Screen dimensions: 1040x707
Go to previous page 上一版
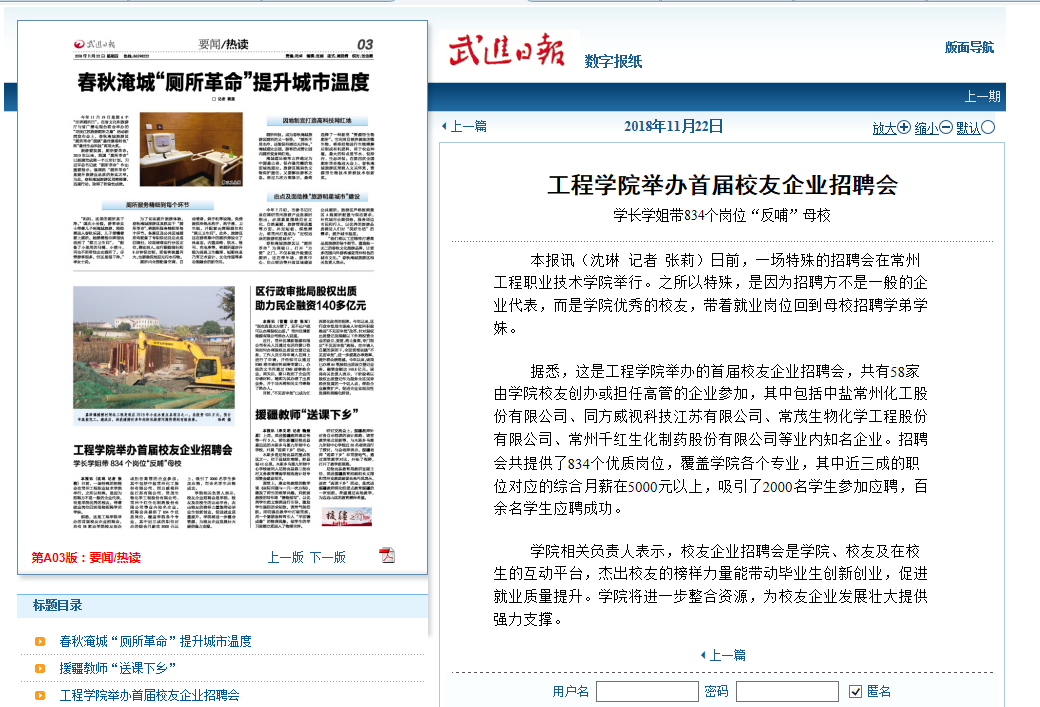coord(285,557)
